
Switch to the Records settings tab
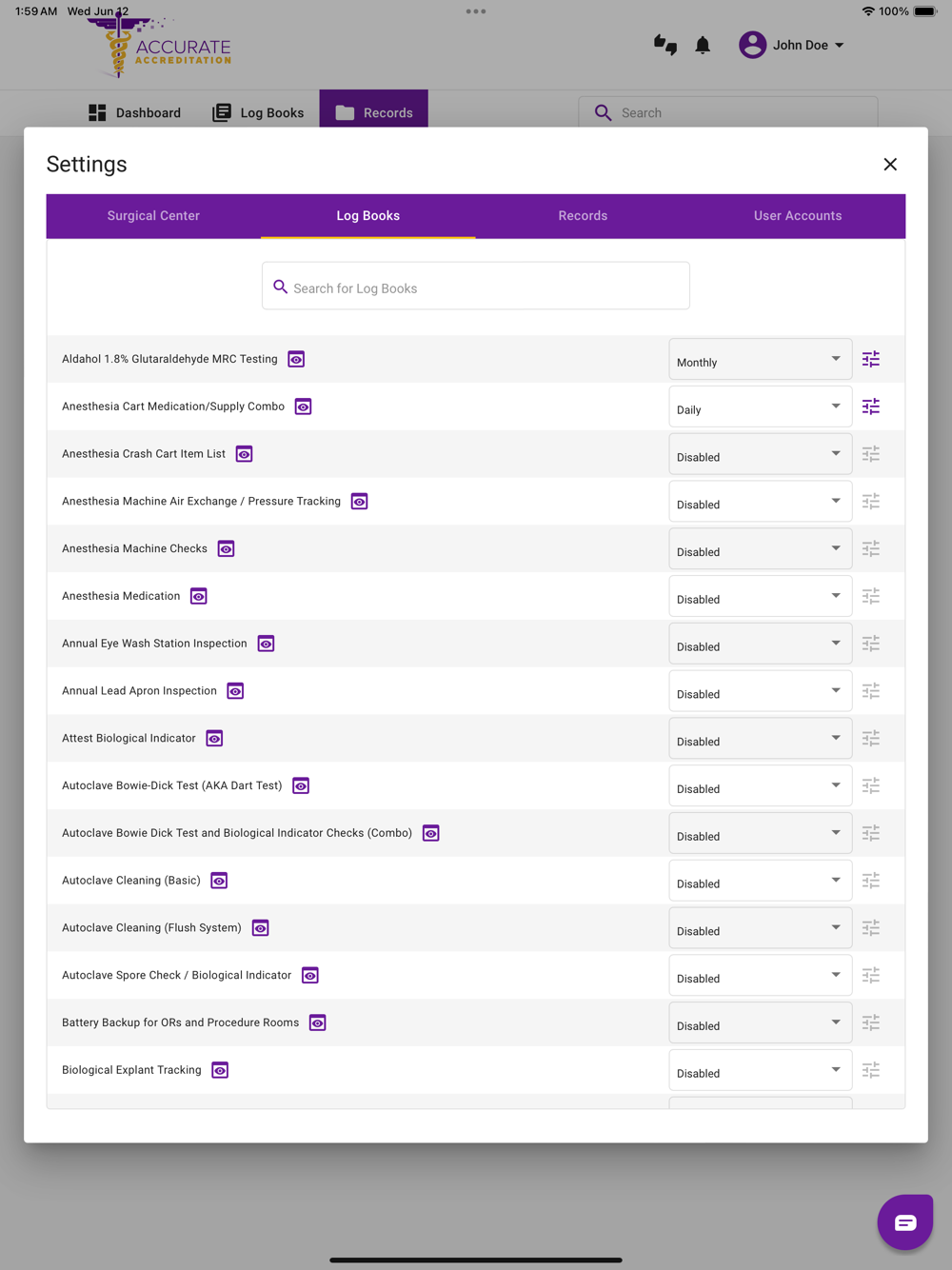583,216
